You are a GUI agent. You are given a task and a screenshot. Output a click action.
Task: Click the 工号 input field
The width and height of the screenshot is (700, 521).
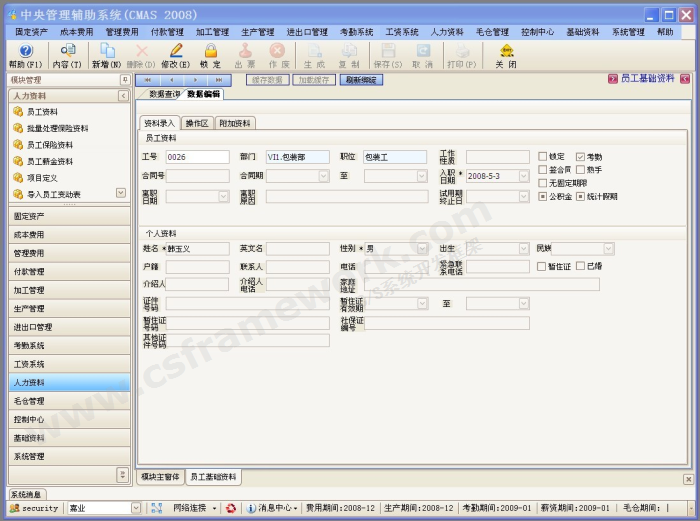point(197,157)
